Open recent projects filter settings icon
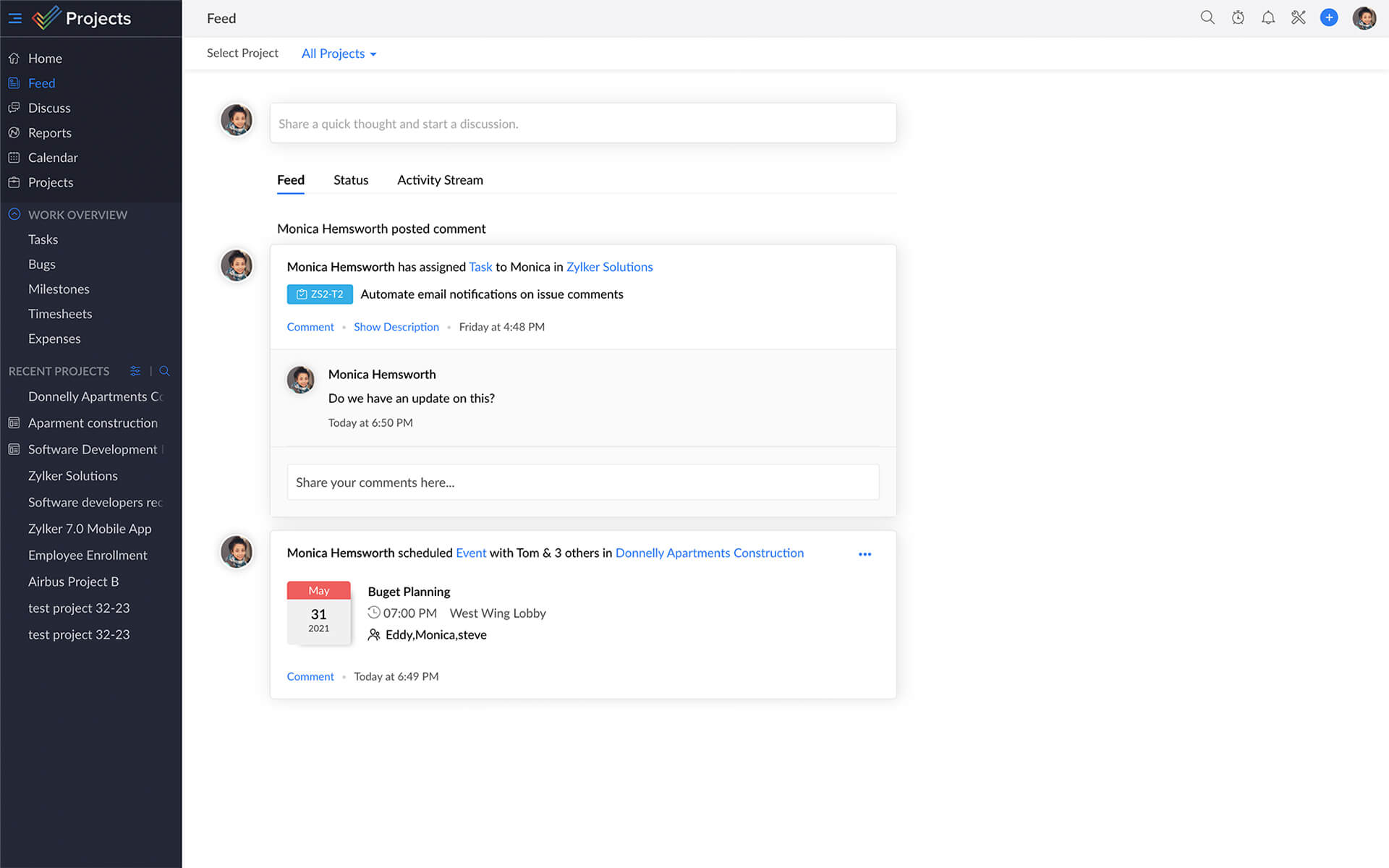The image size is (1389, 868). point(135,371)
